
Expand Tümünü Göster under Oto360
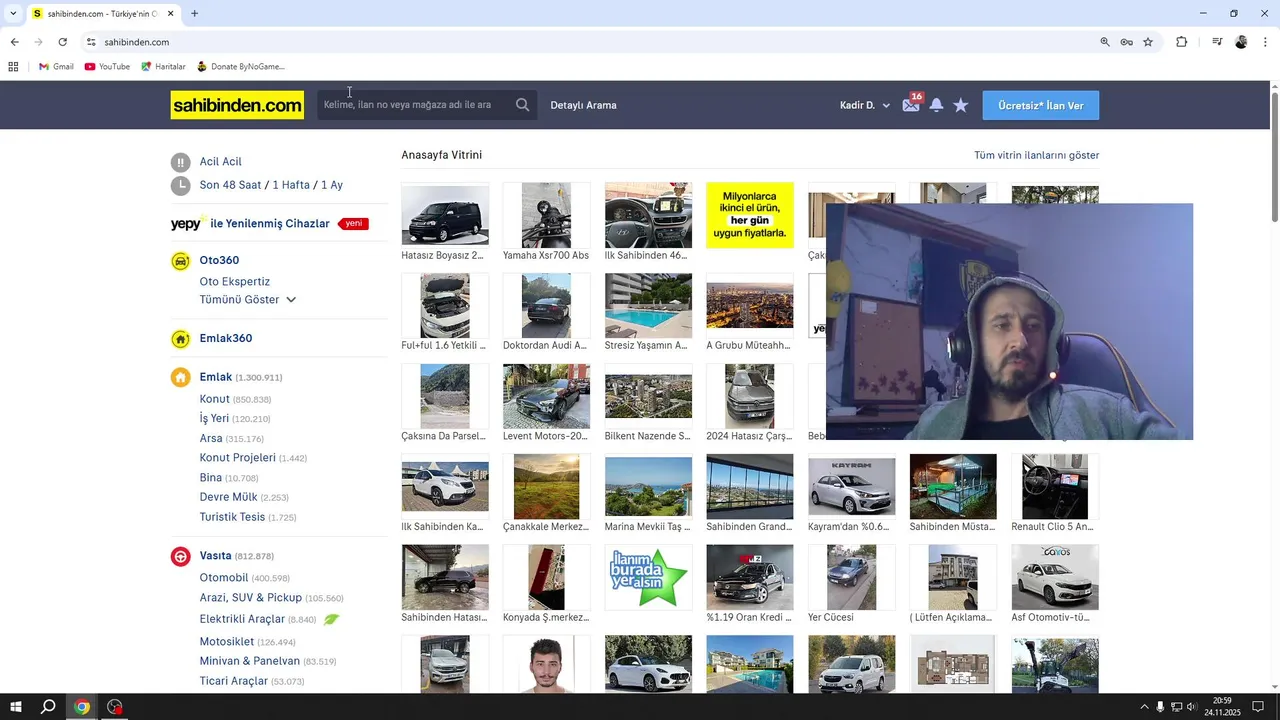click(x=248, y=300)
